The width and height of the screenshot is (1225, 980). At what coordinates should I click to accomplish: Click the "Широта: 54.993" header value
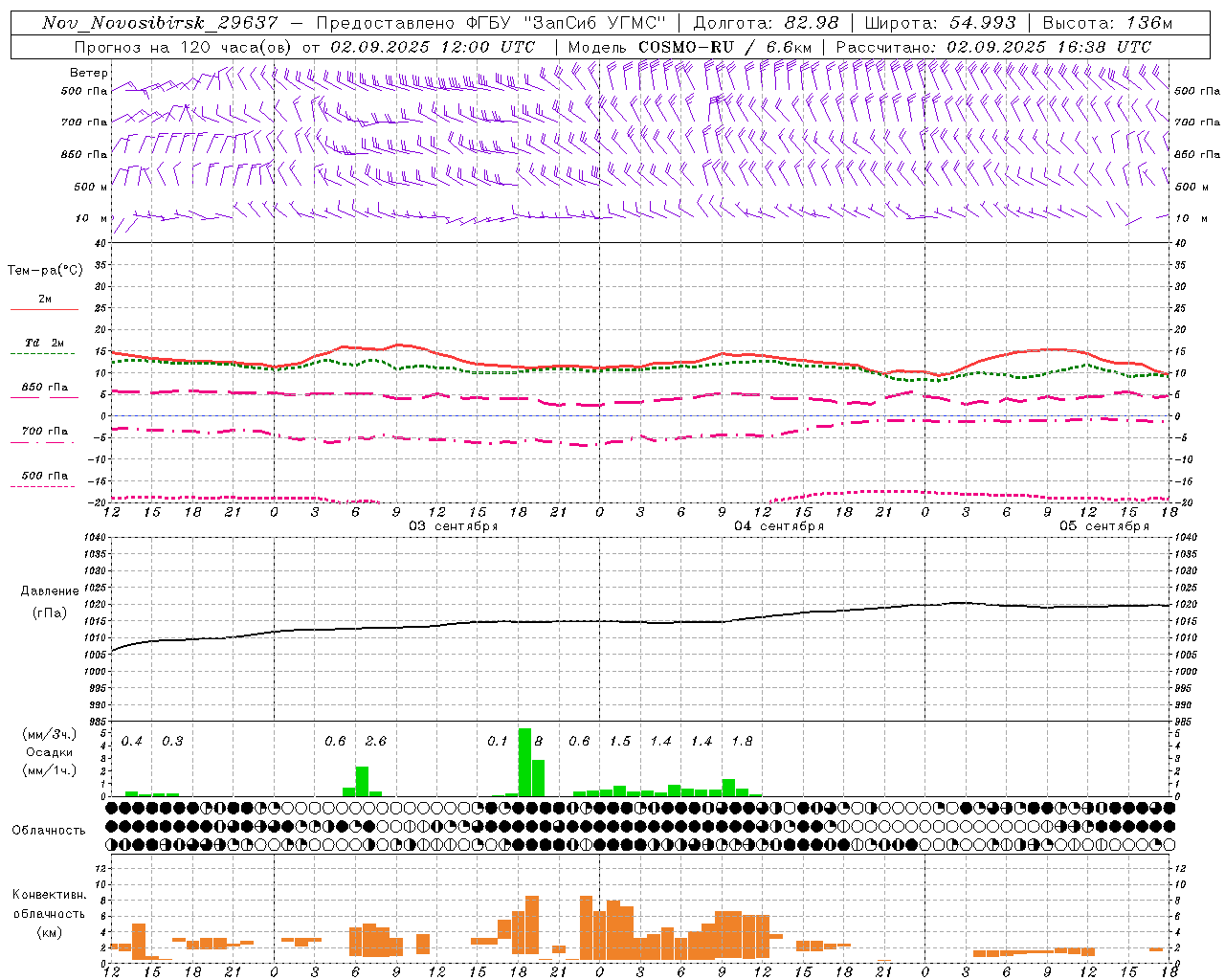pyautogui.click(x=940, y=23)
